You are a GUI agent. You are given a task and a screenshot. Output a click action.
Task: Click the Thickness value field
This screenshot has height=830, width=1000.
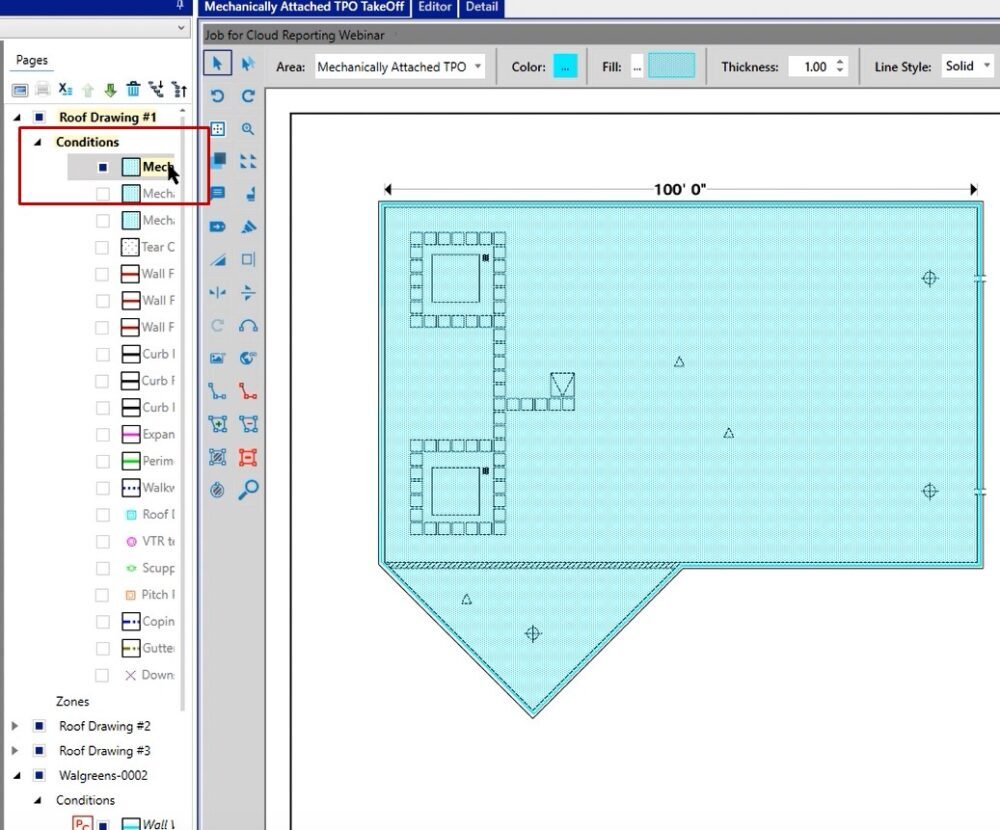(814, 67)
